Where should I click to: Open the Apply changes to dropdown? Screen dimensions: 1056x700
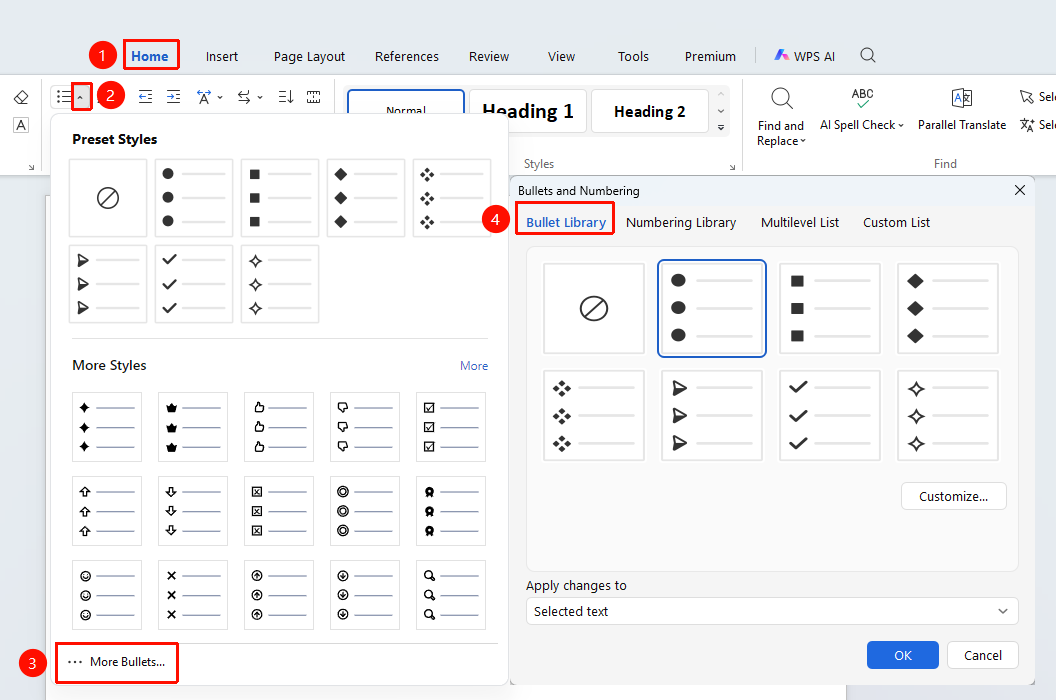[772, 611]
